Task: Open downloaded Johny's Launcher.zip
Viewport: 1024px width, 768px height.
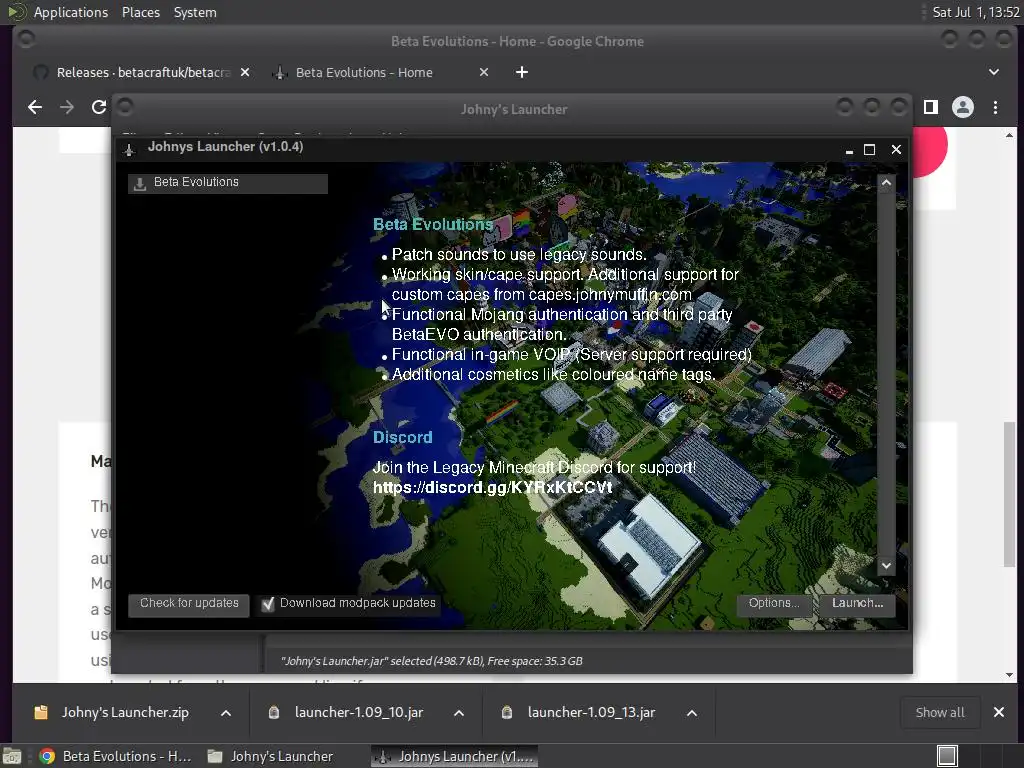Action: click(x=125, y=713)
